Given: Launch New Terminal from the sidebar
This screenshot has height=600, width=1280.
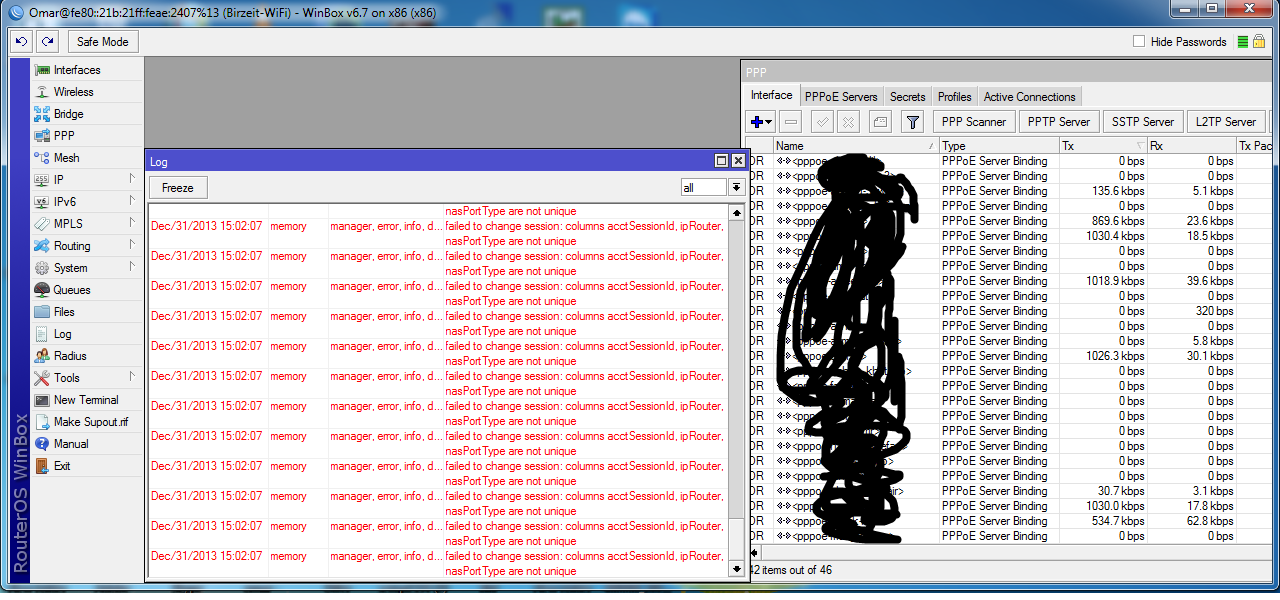Looking at the screenshot, I should 86,400.
